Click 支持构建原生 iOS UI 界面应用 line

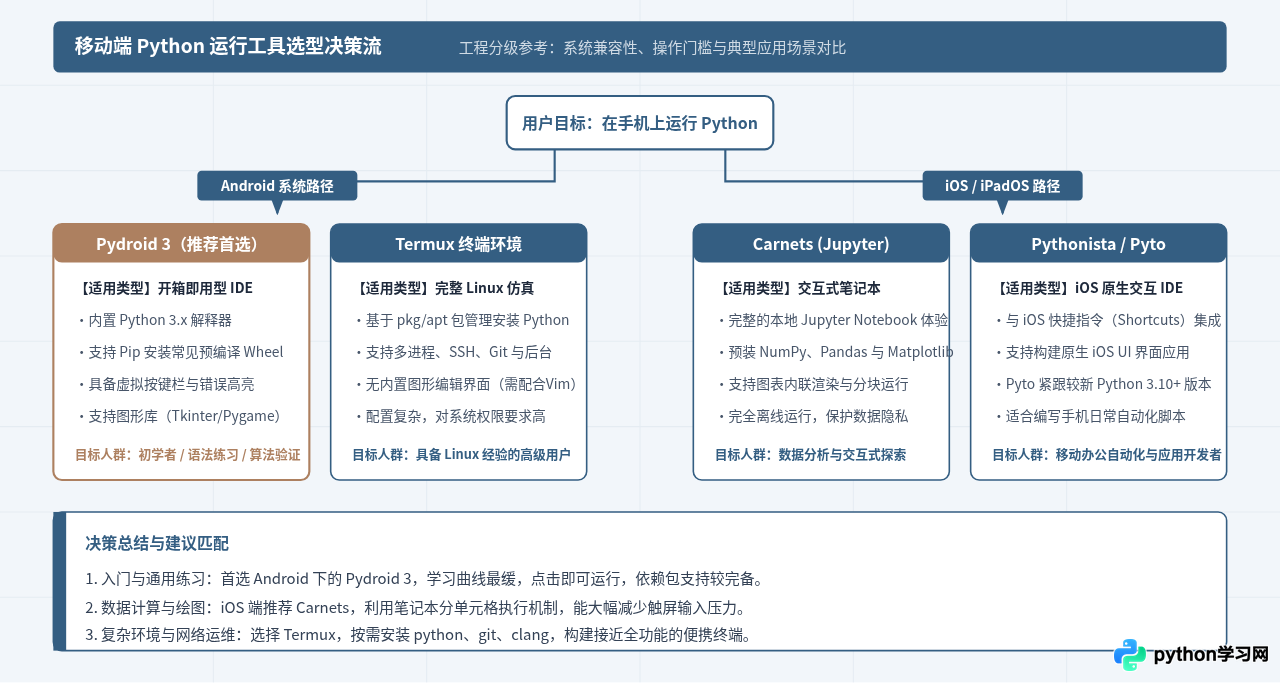(x=1091, y=352)
